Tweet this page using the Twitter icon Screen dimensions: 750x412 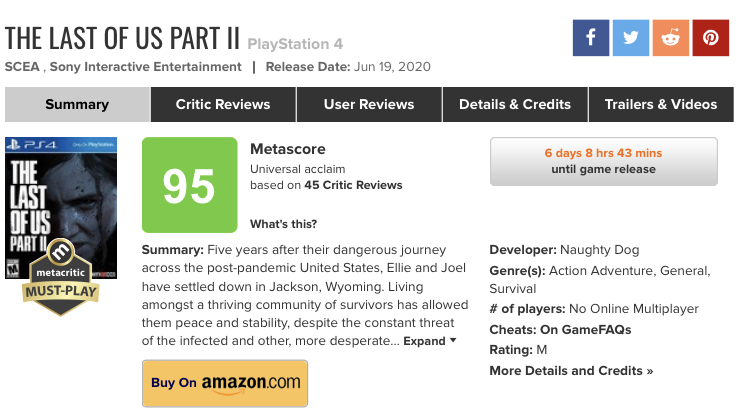pos(630,38)
